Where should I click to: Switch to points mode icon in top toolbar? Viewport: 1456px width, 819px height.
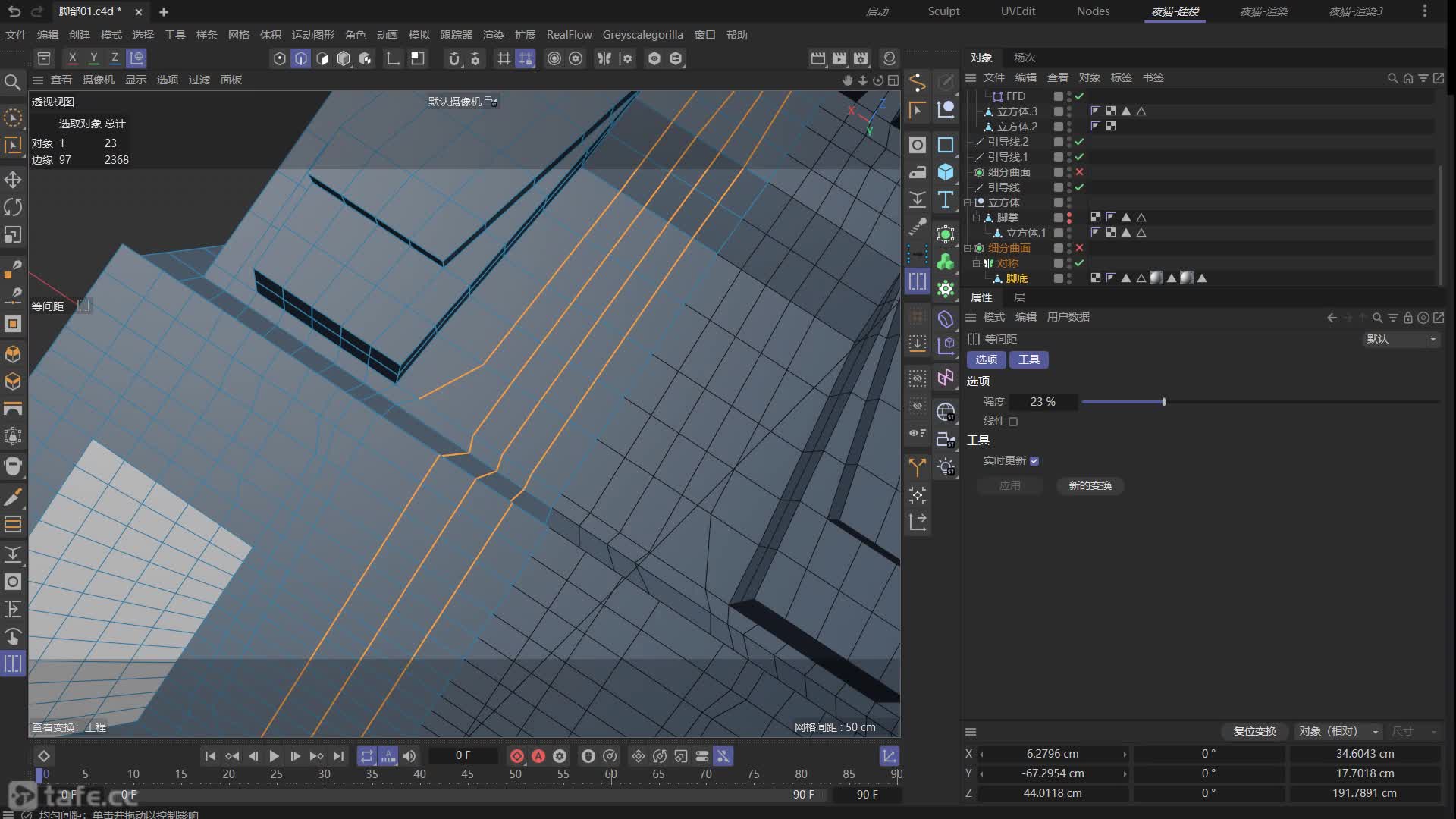point(280,58)
